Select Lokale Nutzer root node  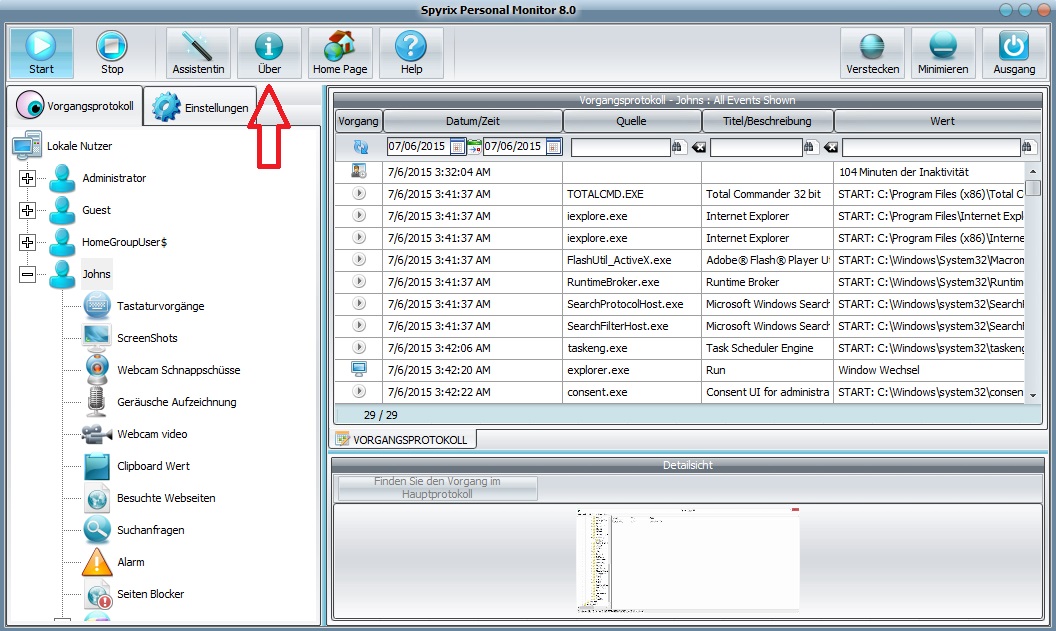coord(79,146)
